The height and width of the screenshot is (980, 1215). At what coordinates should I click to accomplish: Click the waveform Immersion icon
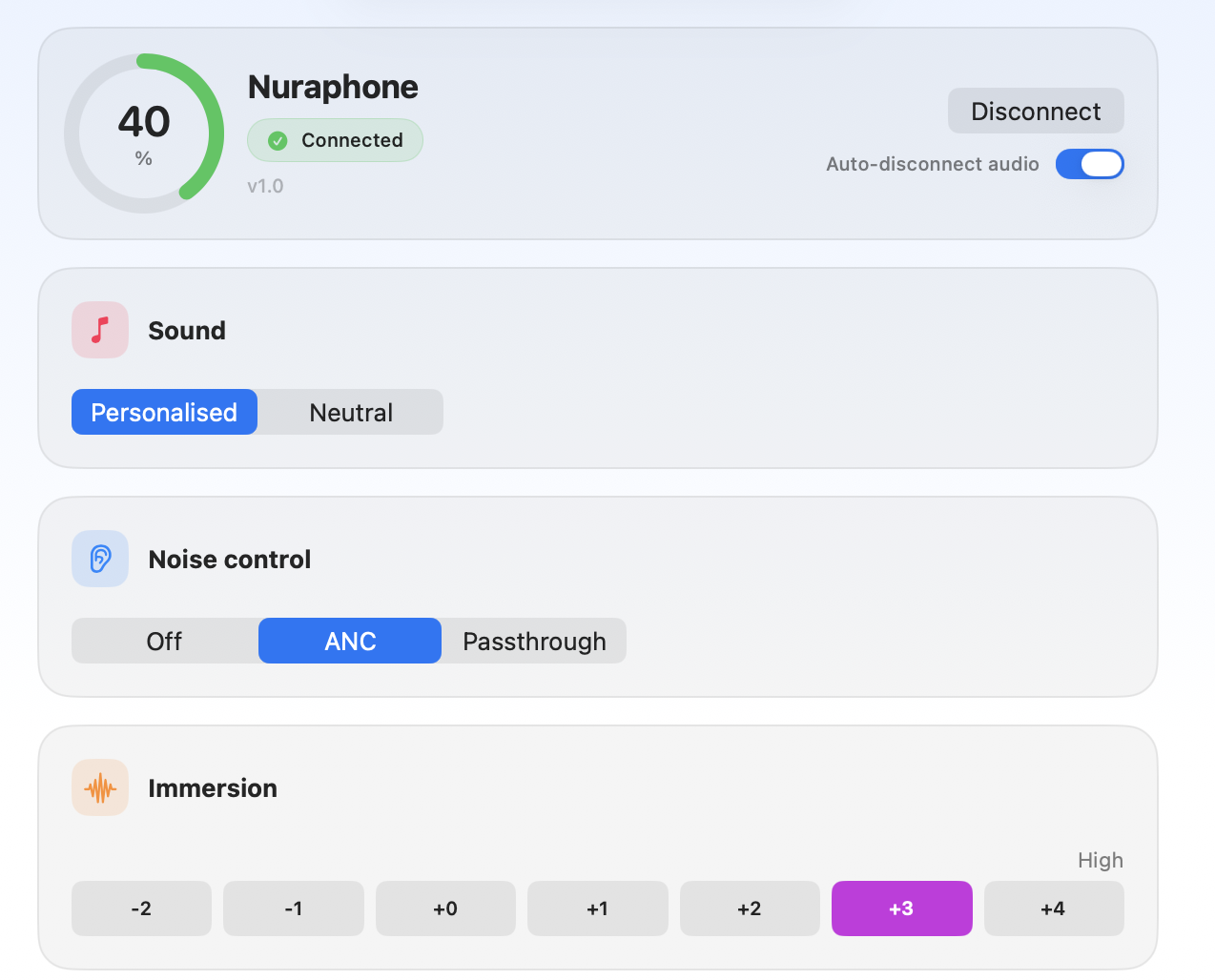(x=100, y=787)
